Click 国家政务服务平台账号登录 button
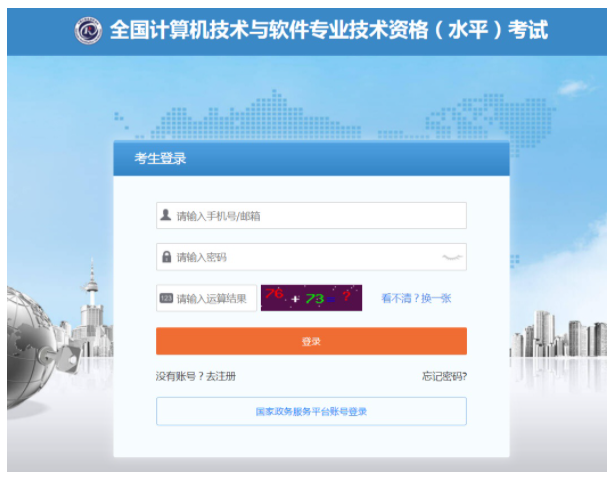 coord(311,411)
